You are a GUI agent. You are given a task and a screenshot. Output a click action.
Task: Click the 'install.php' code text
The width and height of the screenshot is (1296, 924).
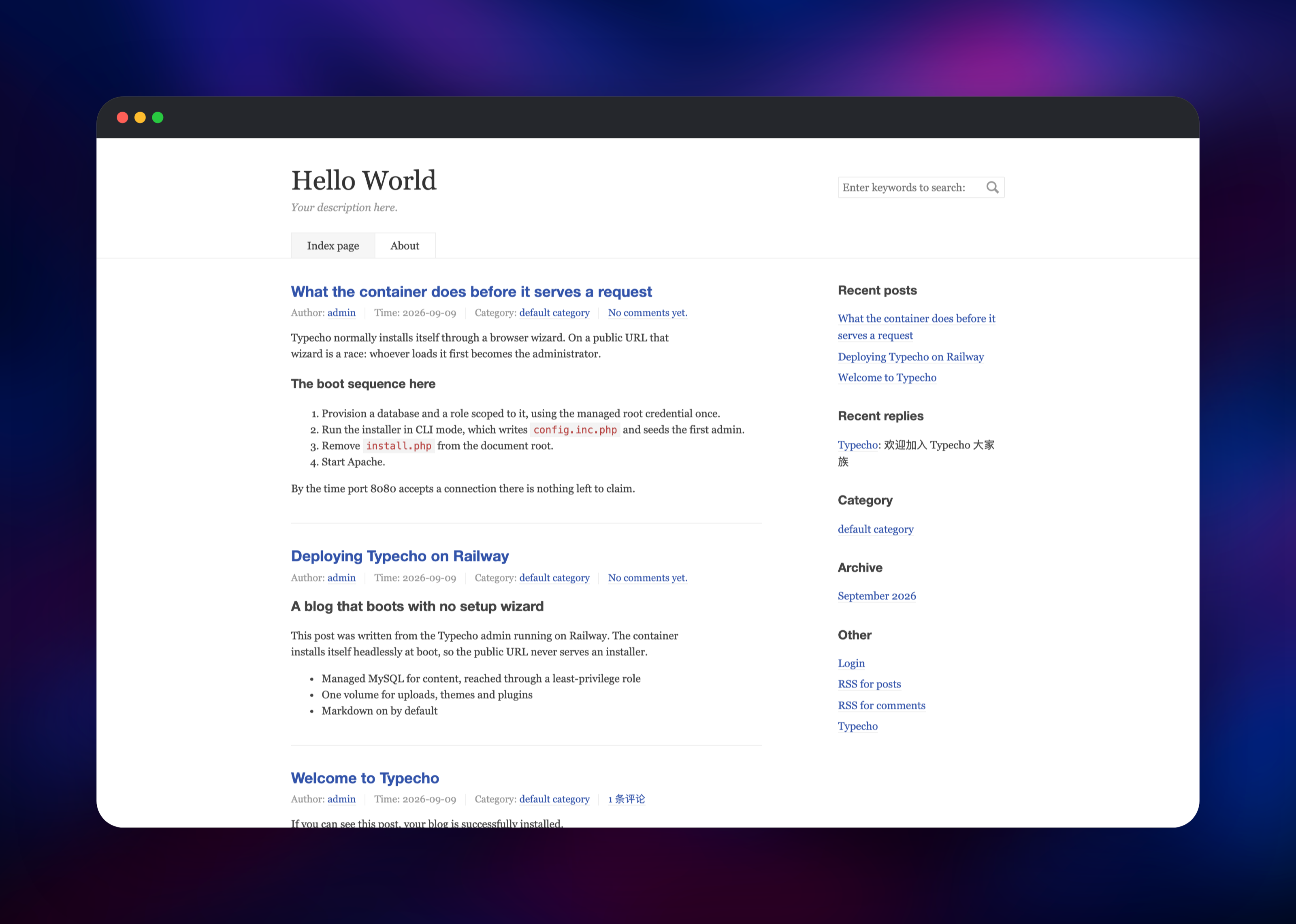pos(399,446)
